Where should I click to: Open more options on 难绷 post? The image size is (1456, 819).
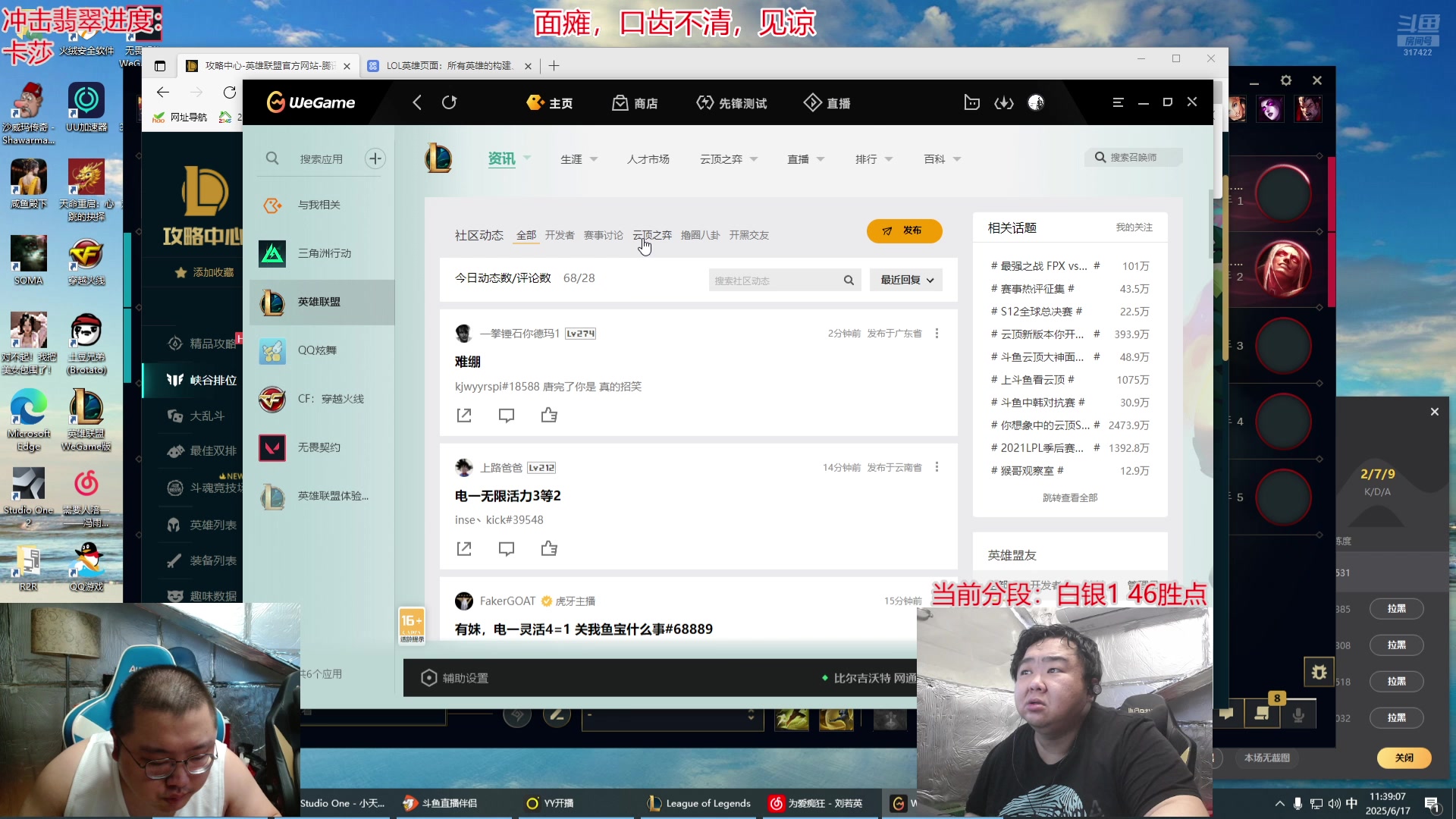pyautogui.click(x=937, y=334)
